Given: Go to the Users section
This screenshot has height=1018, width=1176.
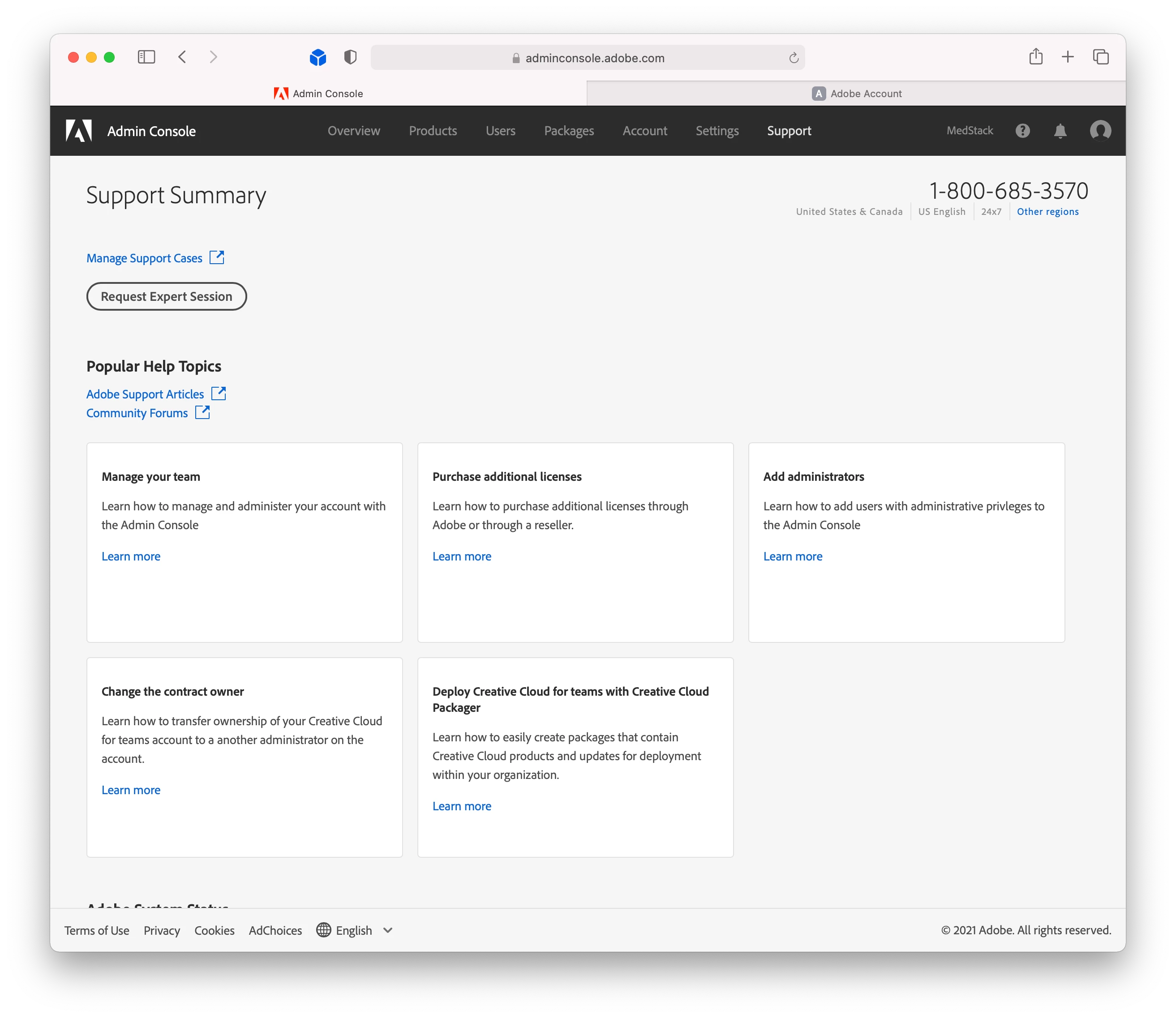Looking at the screenshot, I should pos(500,131).
